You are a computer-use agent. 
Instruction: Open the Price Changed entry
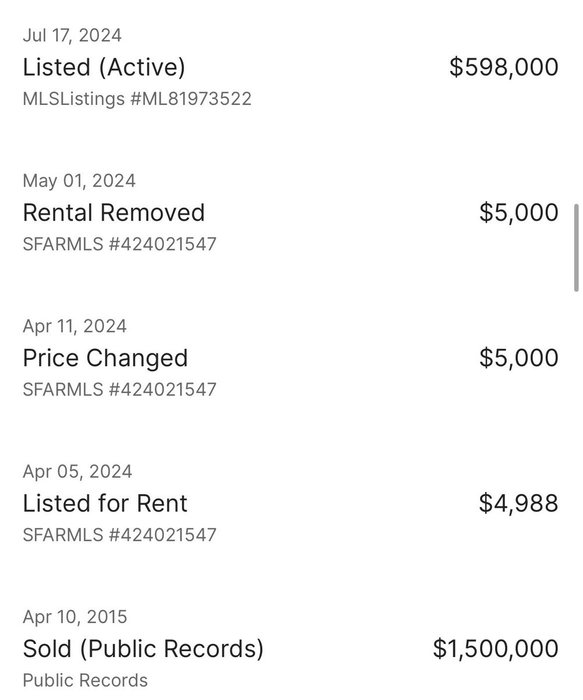point(105,358)
